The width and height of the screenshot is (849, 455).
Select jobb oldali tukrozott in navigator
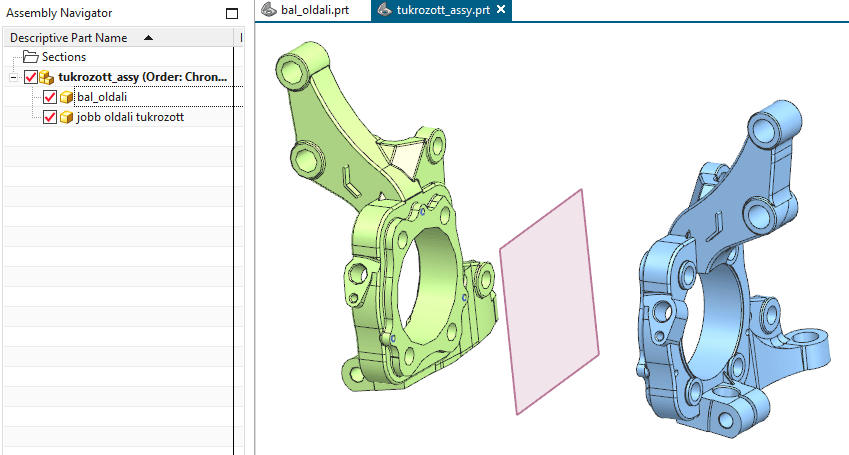point(130,117)
